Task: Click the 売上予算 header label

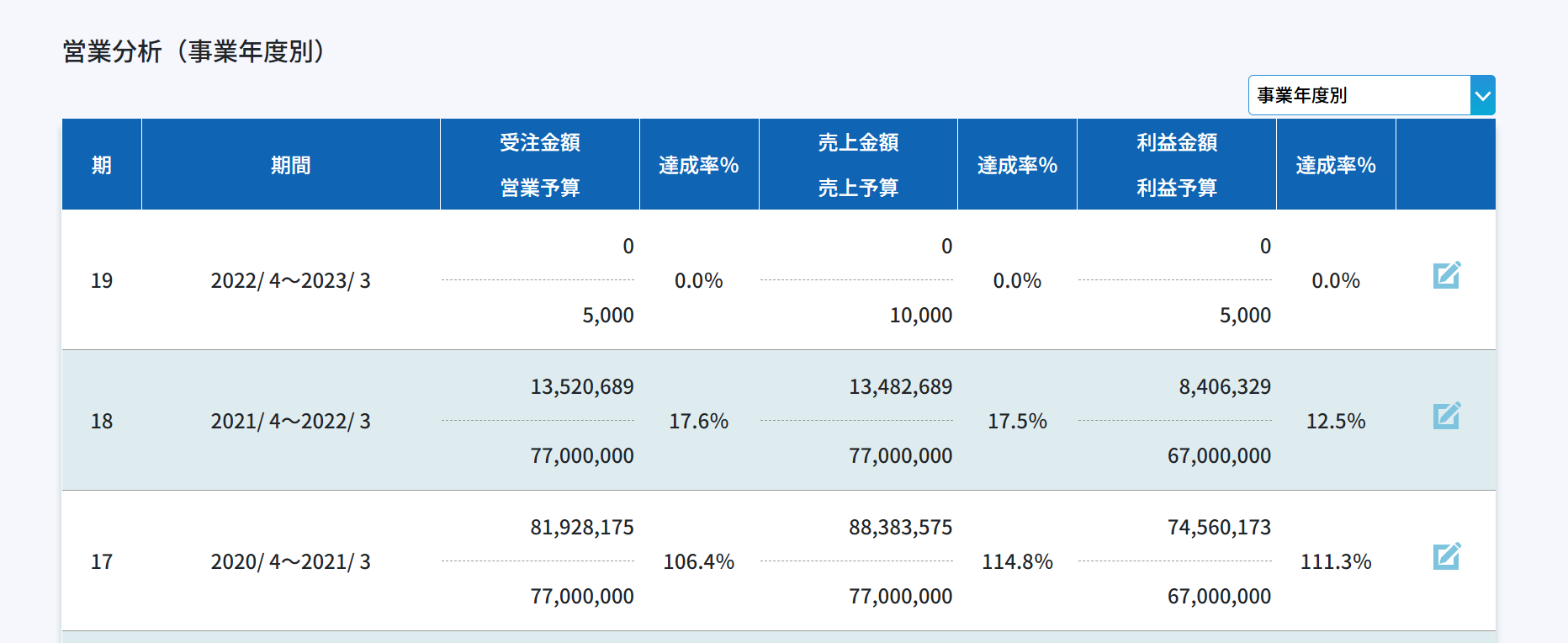Action: (858, 188)
